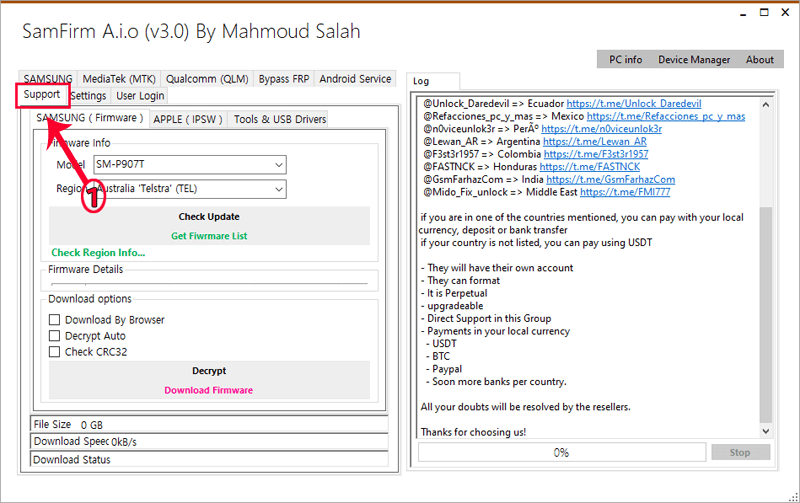Enable Download By Browser checkbox
Viewport: 800px width, 503px height.
55,320
